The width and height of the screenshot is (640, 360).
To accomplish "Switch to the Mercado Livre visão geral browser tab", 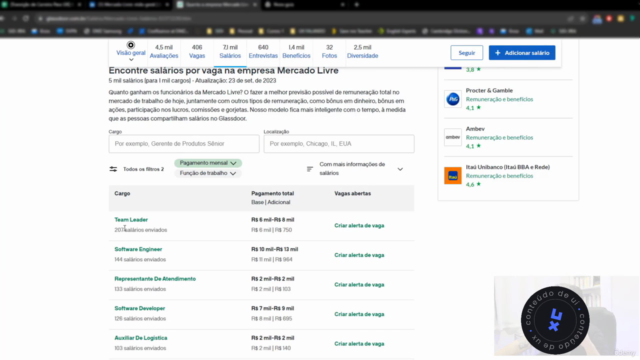I will 129,4.
